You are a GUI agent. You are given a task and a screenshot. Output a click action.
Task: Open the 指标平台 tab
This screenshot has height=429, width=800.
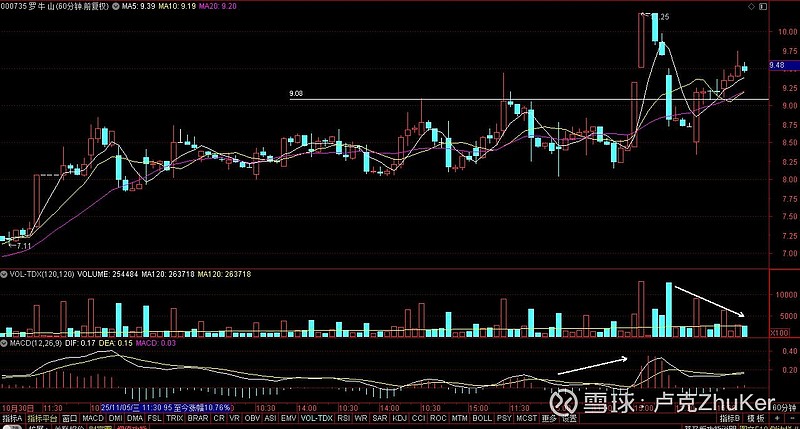pos(42,418)
